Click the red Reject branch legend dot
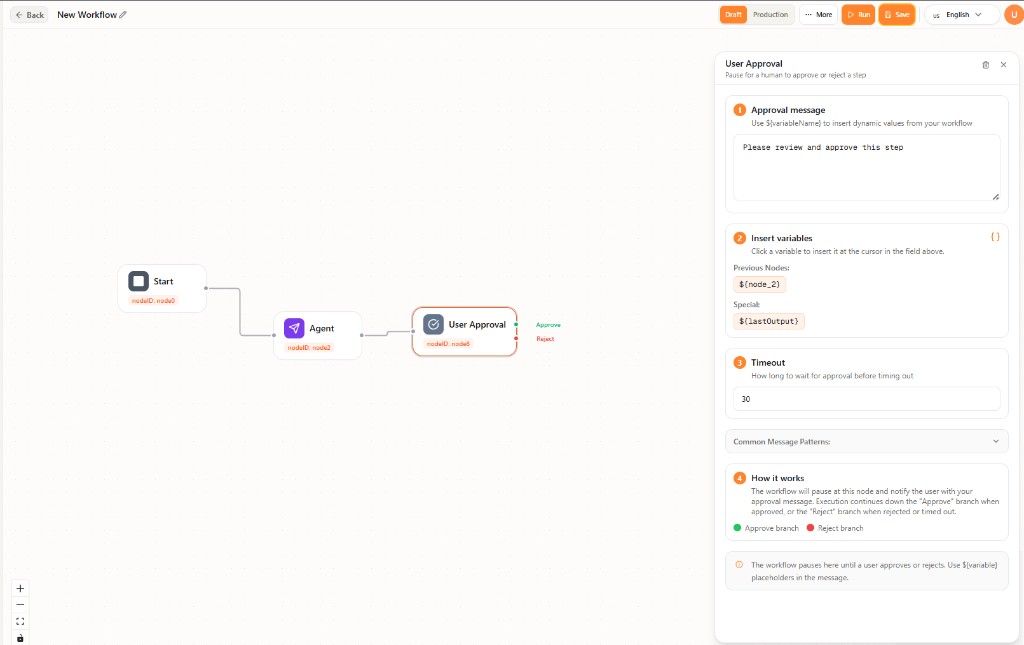Screen dimensions: 1024x645 pyautogui.click(x=810, y=527)
